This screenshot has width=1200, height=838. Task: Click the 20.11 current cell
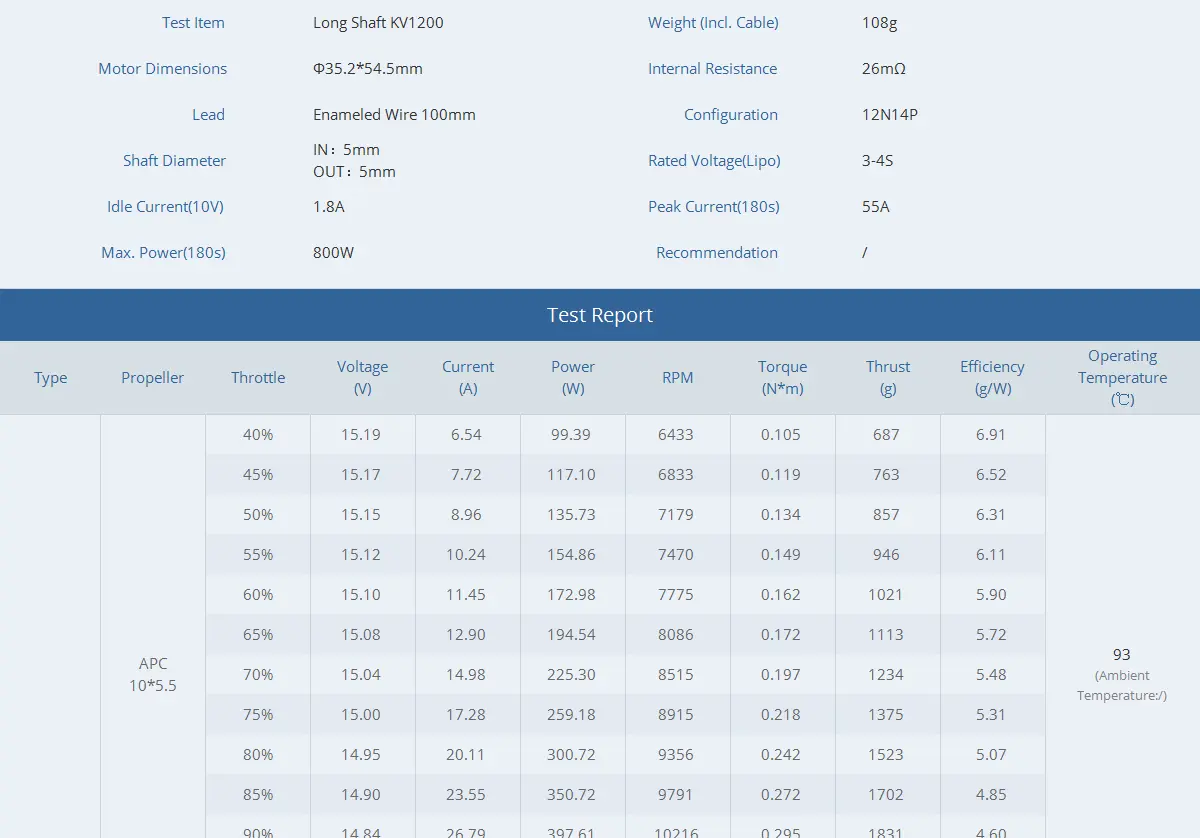[x=466, y=754]
